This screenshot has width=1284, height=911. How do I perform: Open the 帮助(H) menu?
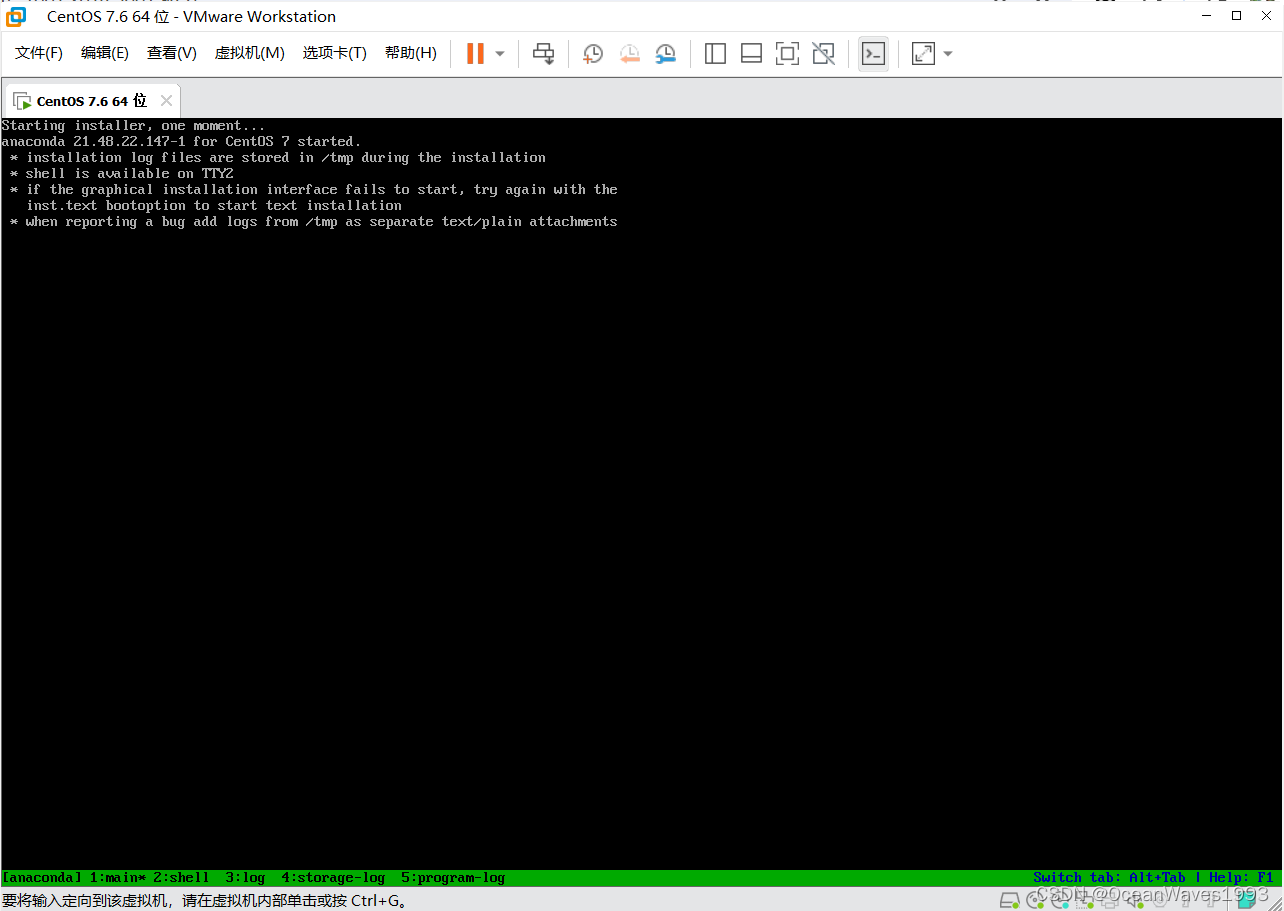point(411,53)
